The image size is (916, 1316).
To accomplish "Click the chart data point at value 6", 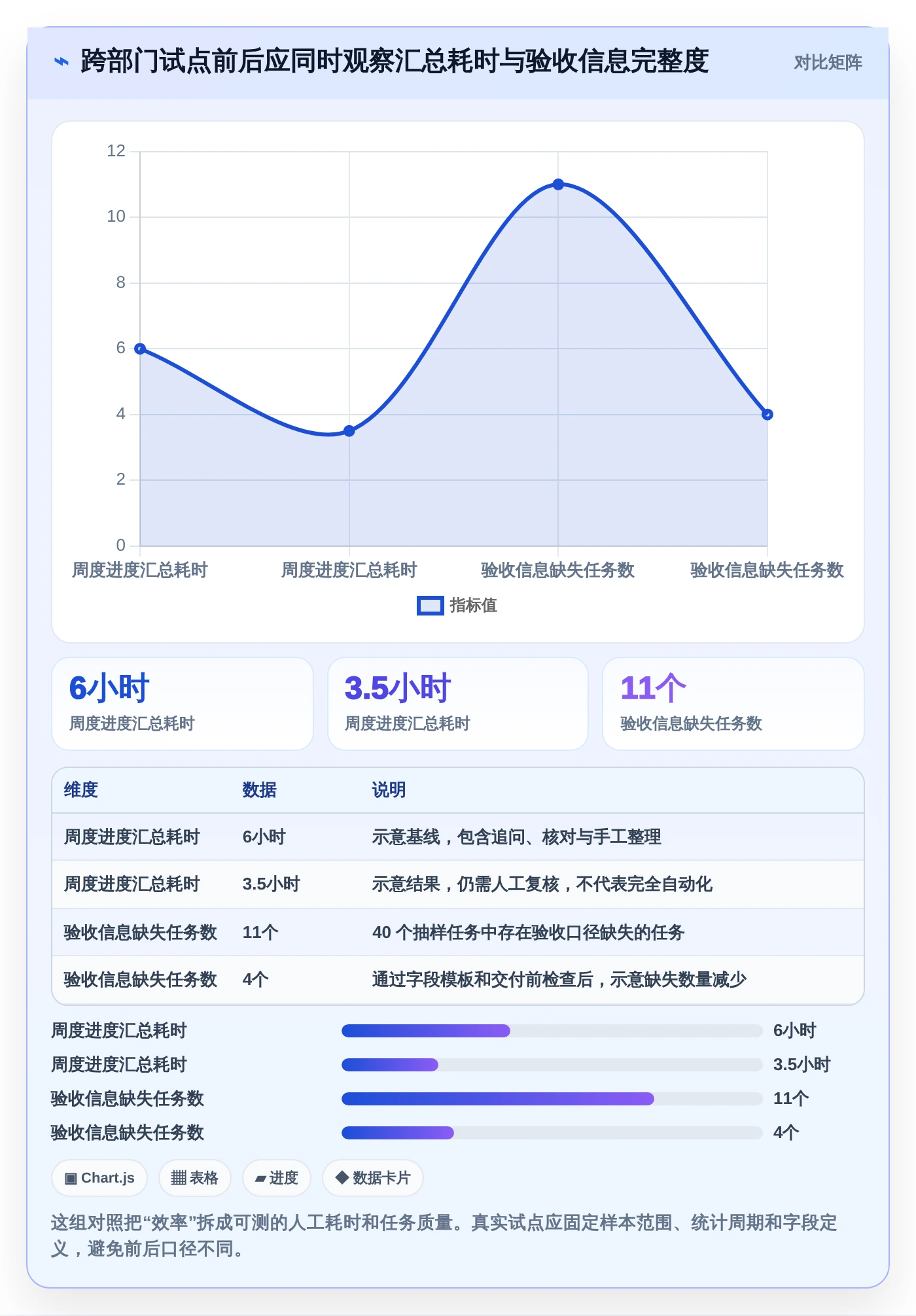I will [x=140, y=349].
